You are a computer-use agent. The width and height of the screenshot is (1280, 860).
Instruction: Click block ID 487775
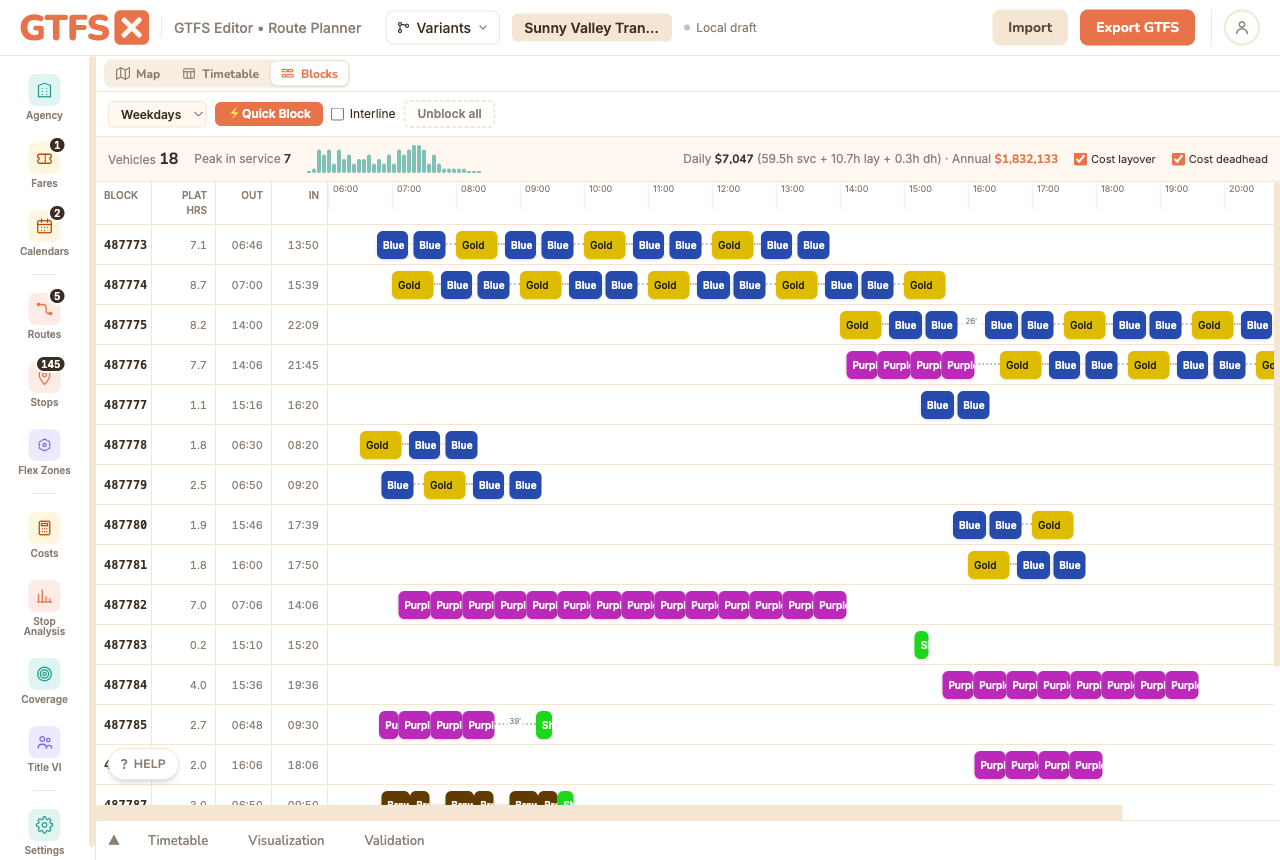[125, 325]
